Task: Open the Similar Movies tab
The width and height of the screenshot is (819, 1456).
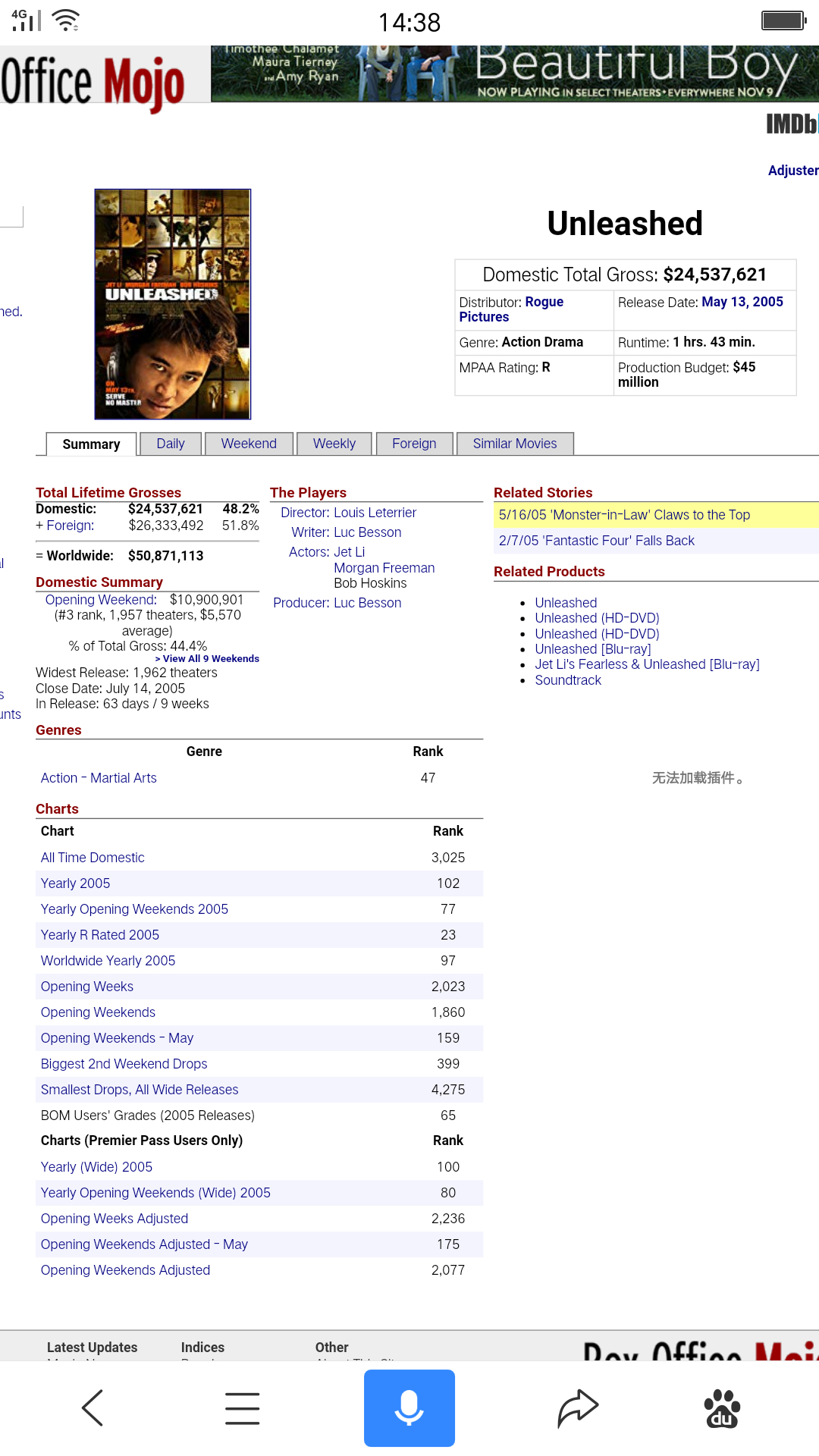Action: coord(515,444)
